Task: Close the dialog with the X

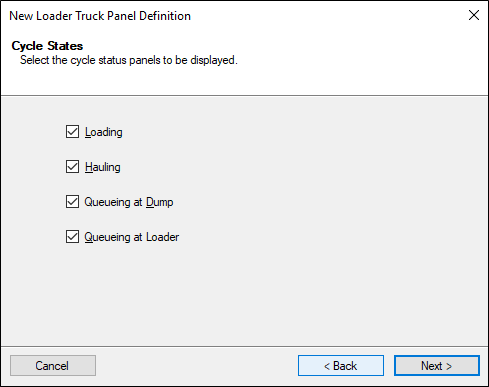Action: point(474,15)
